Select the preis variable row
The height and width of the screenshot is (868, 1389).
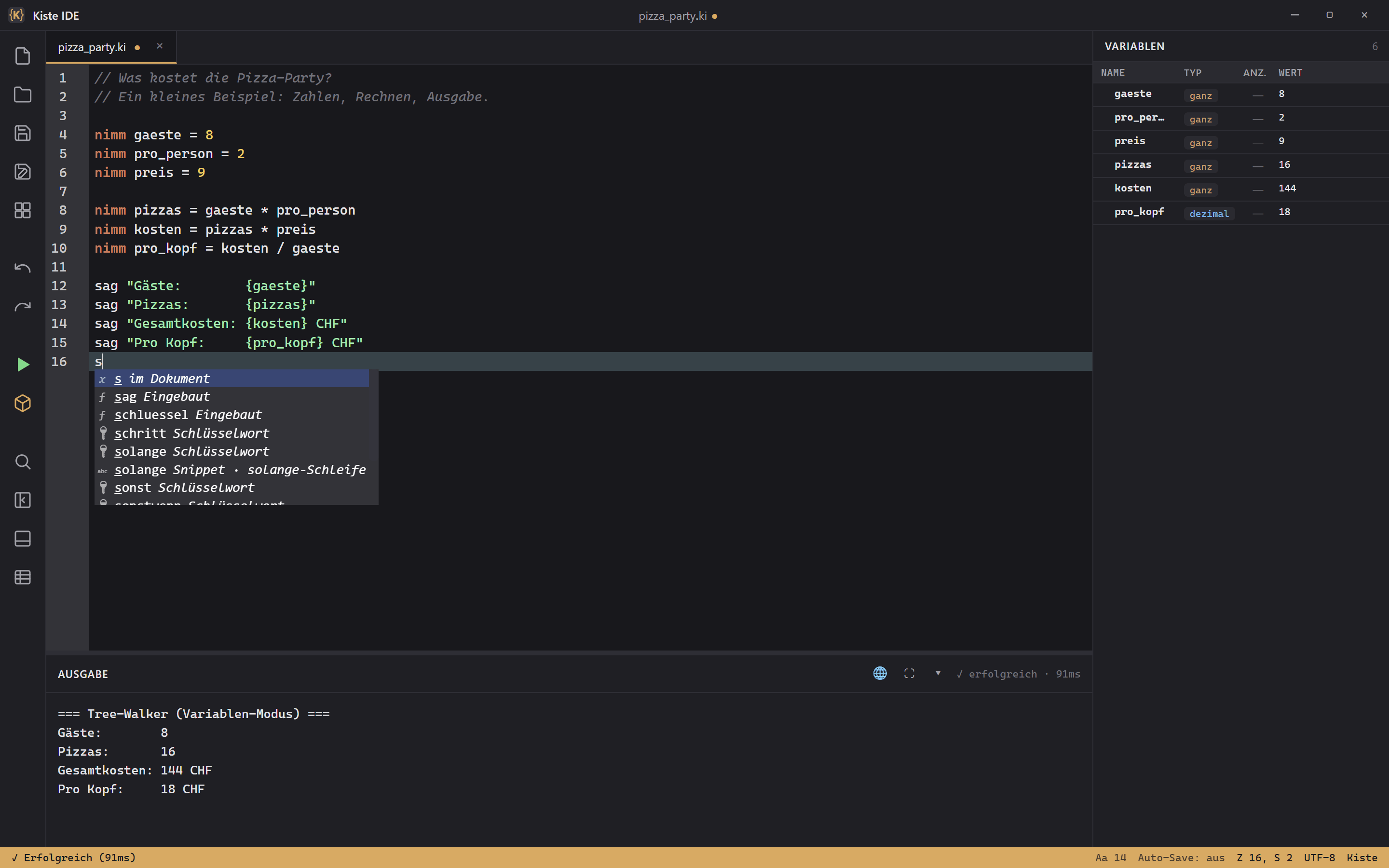pos(1241,142)
